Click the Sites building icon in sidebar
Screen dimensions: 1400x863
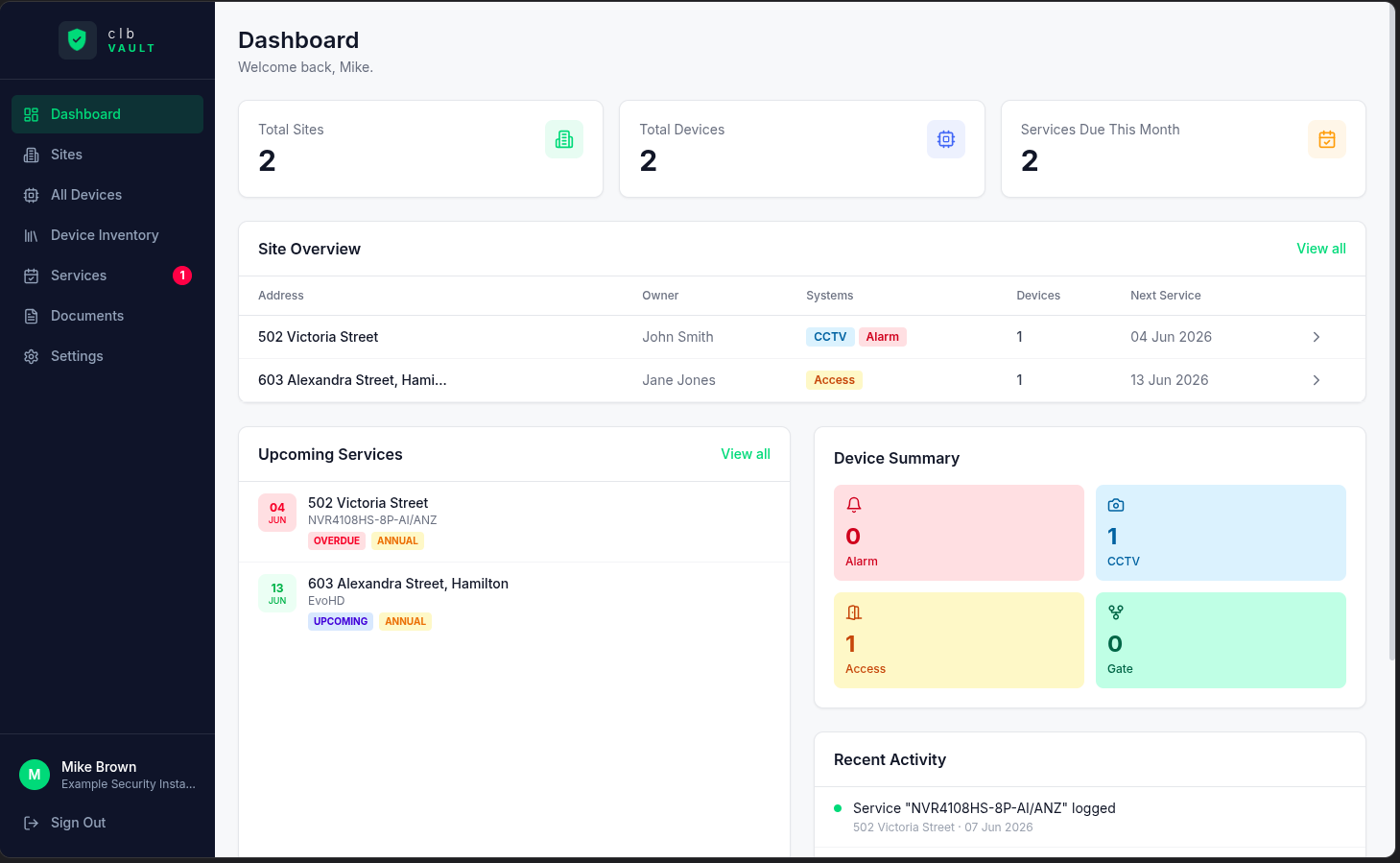click(31, 155)
